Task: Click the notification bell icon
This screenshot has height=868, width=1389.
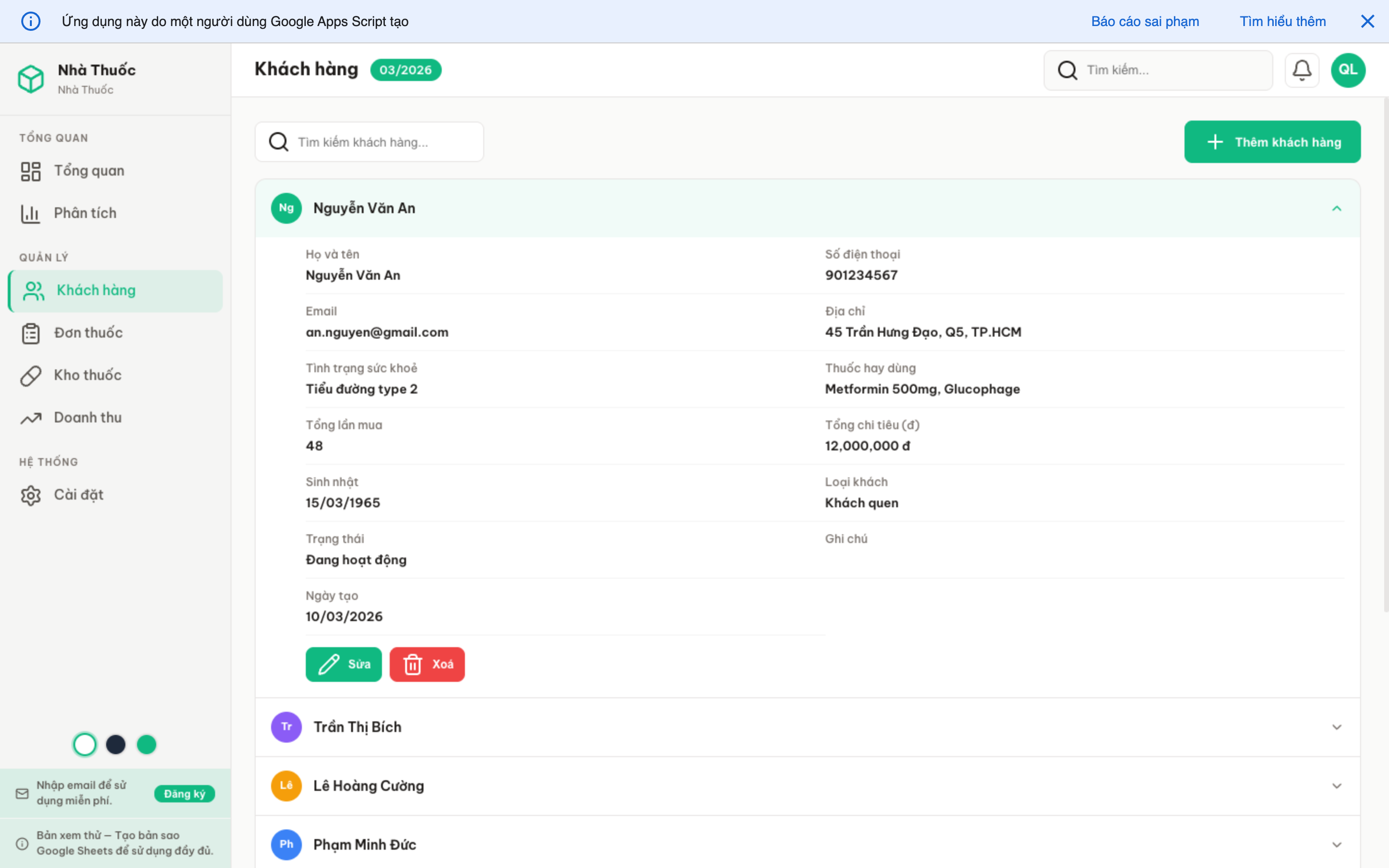Action: (x=1302, y=69)
